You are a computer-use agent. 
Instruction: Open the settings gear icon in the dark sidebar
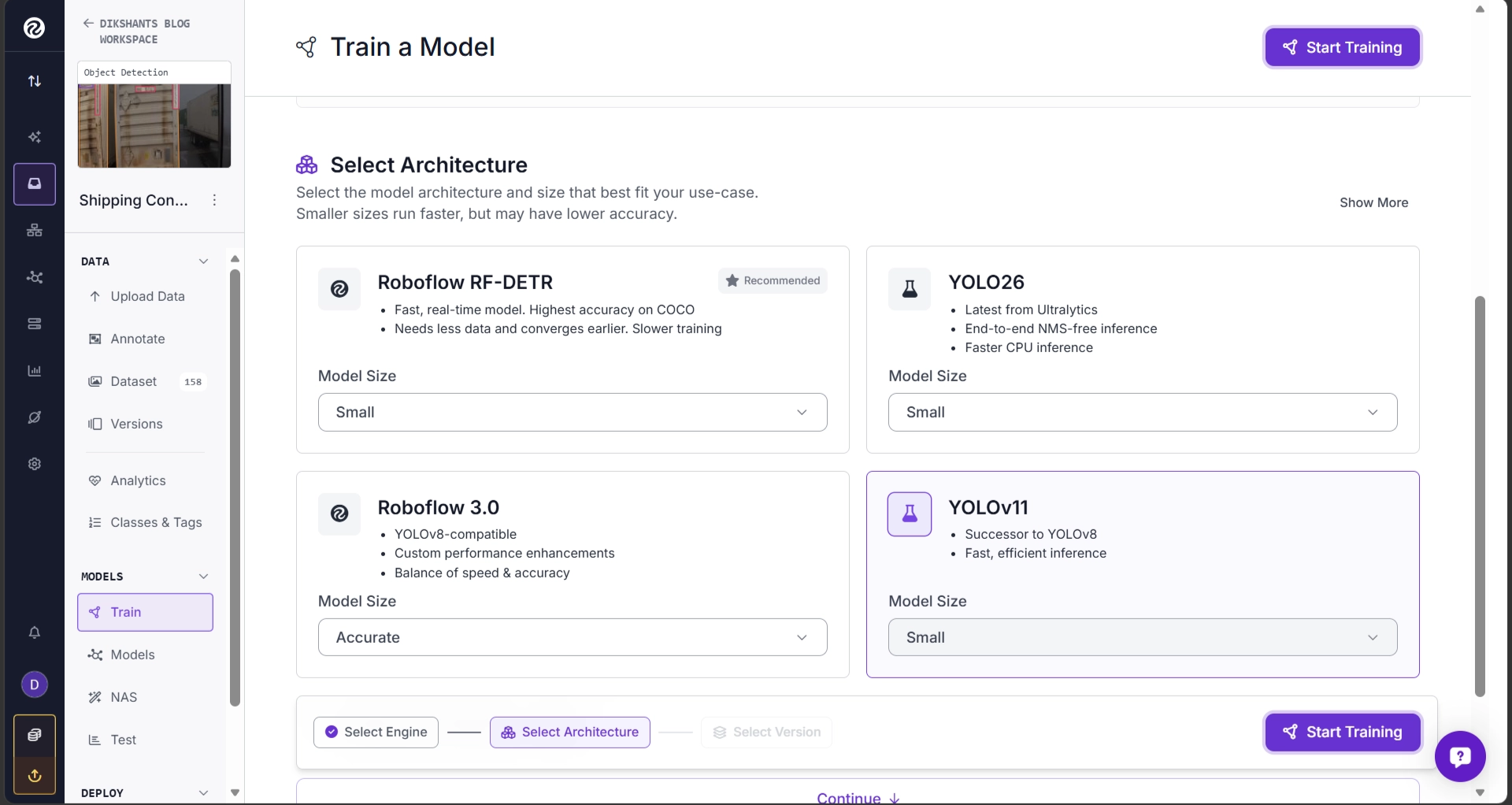click(x=35, y=464)
